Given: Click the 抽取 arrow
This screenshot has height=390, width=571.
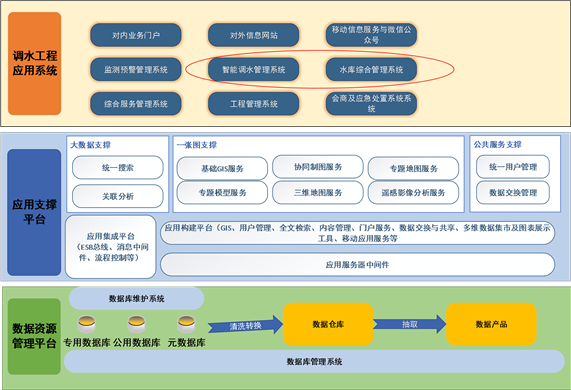Looking at the screenshot, I should 410,324.
